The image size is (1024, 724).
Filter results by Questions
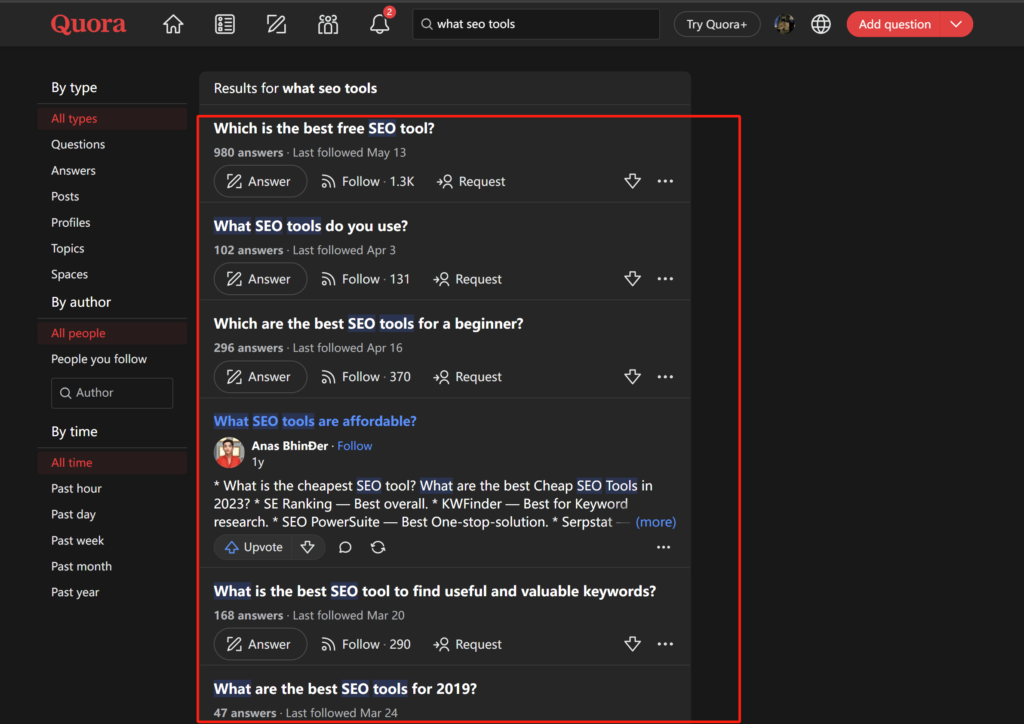[x=78, y=144]
